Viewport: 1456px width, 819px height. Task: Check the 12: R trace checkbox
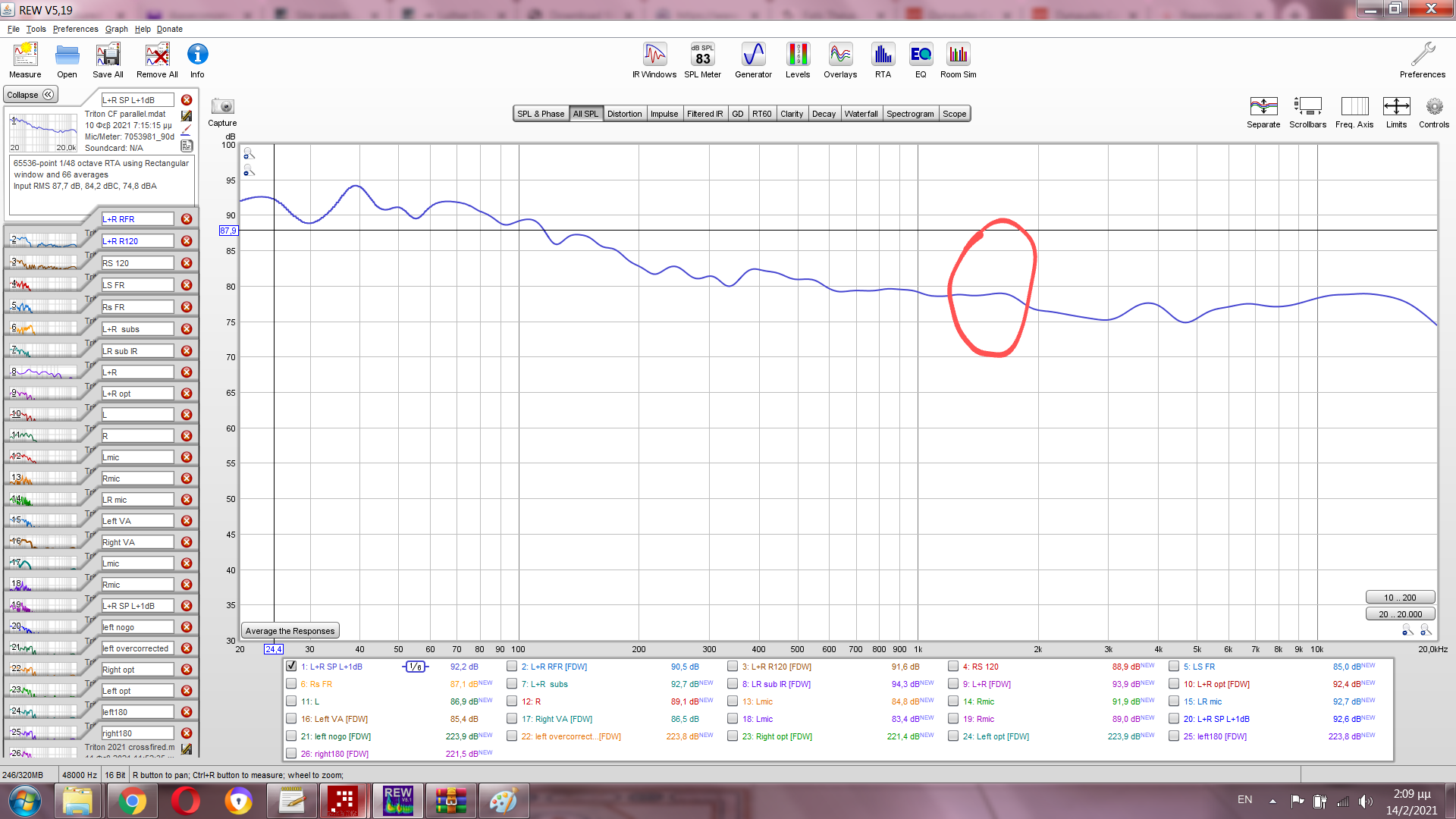click(512, 701)
